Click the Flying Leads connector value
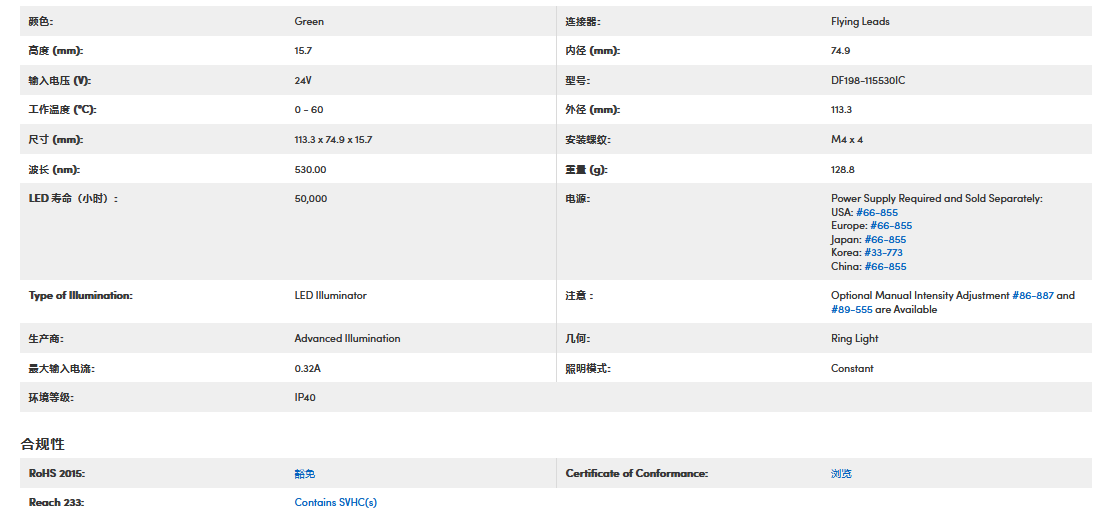This screenshot has height=532, width=1107. tap(860, 22)
